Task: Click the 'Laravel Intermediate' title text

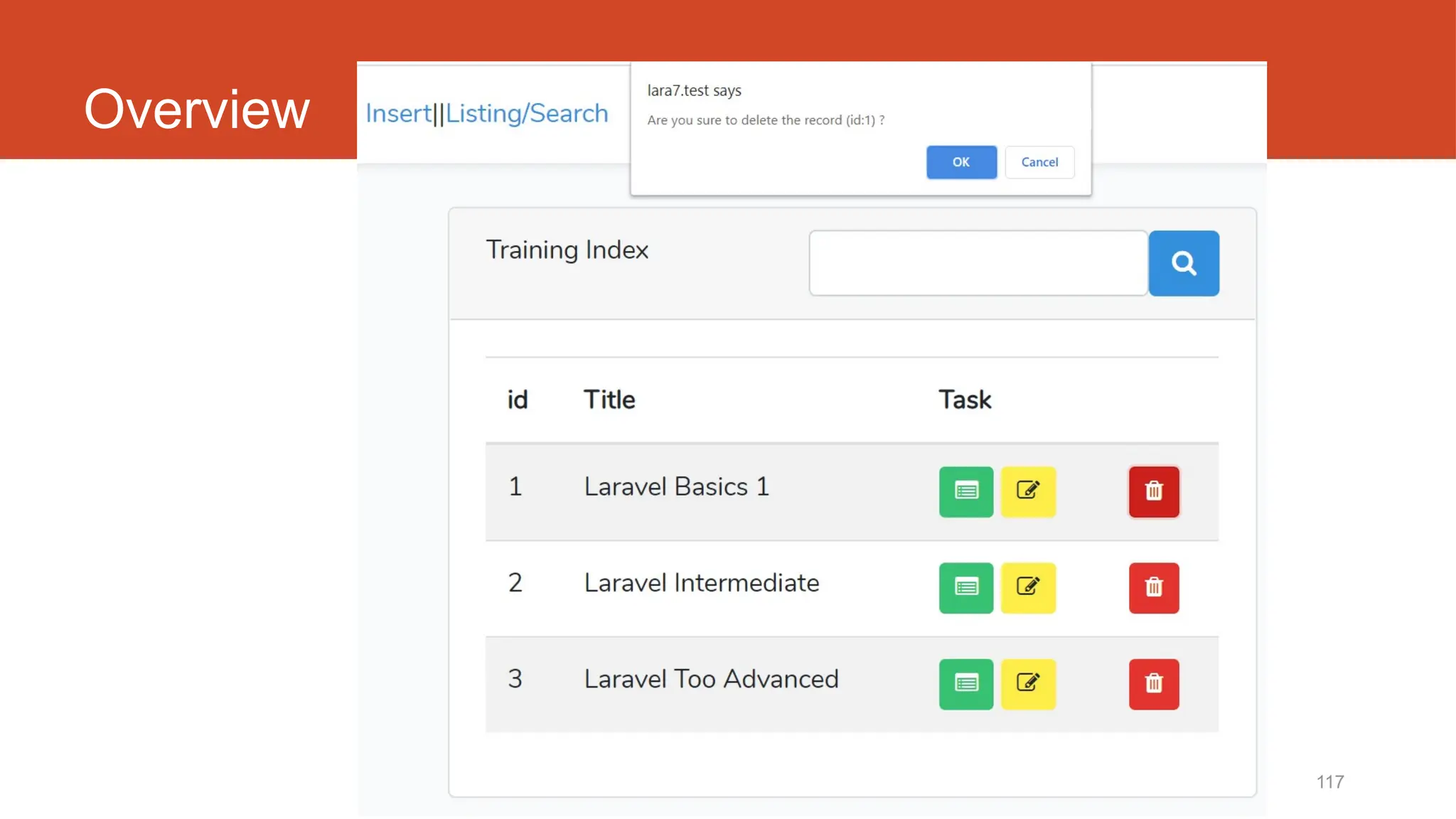Action: tap(702, 583)
